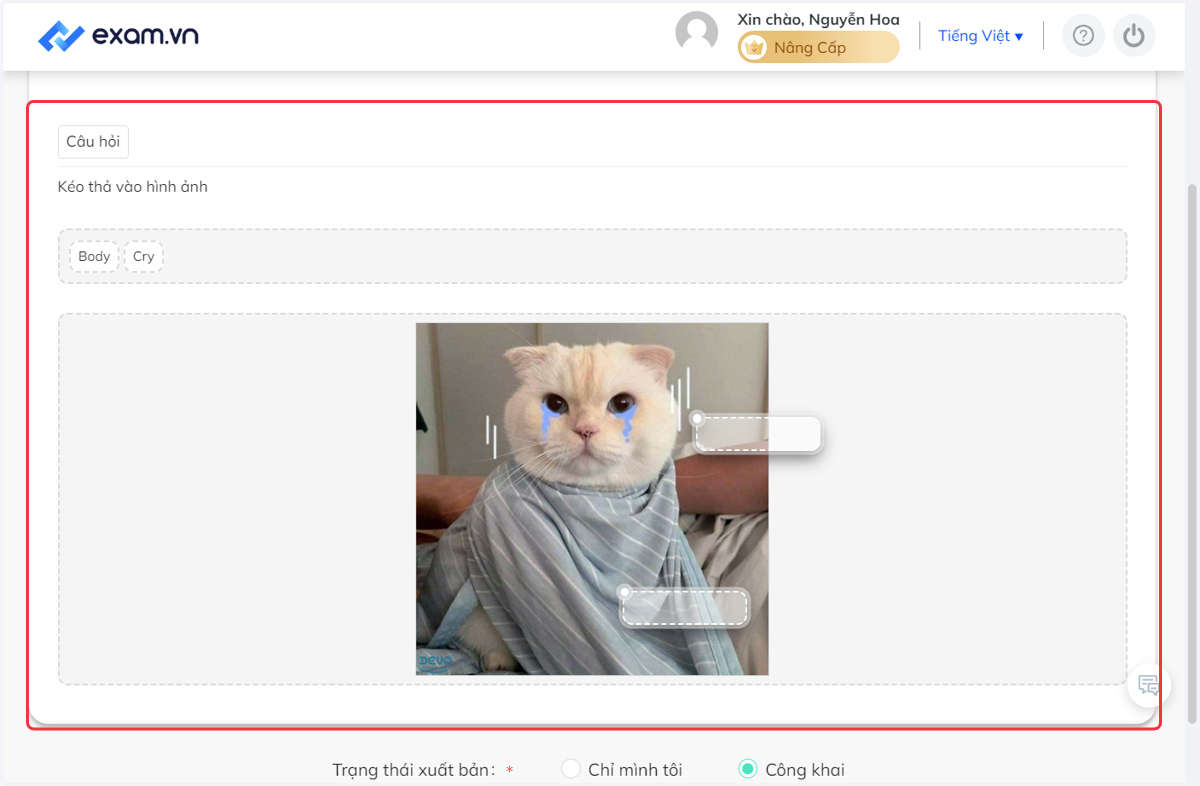This screenshot has height=786, width=1200.
Task: Click the upper drop box near cat's ear
Action: [757, 434]
